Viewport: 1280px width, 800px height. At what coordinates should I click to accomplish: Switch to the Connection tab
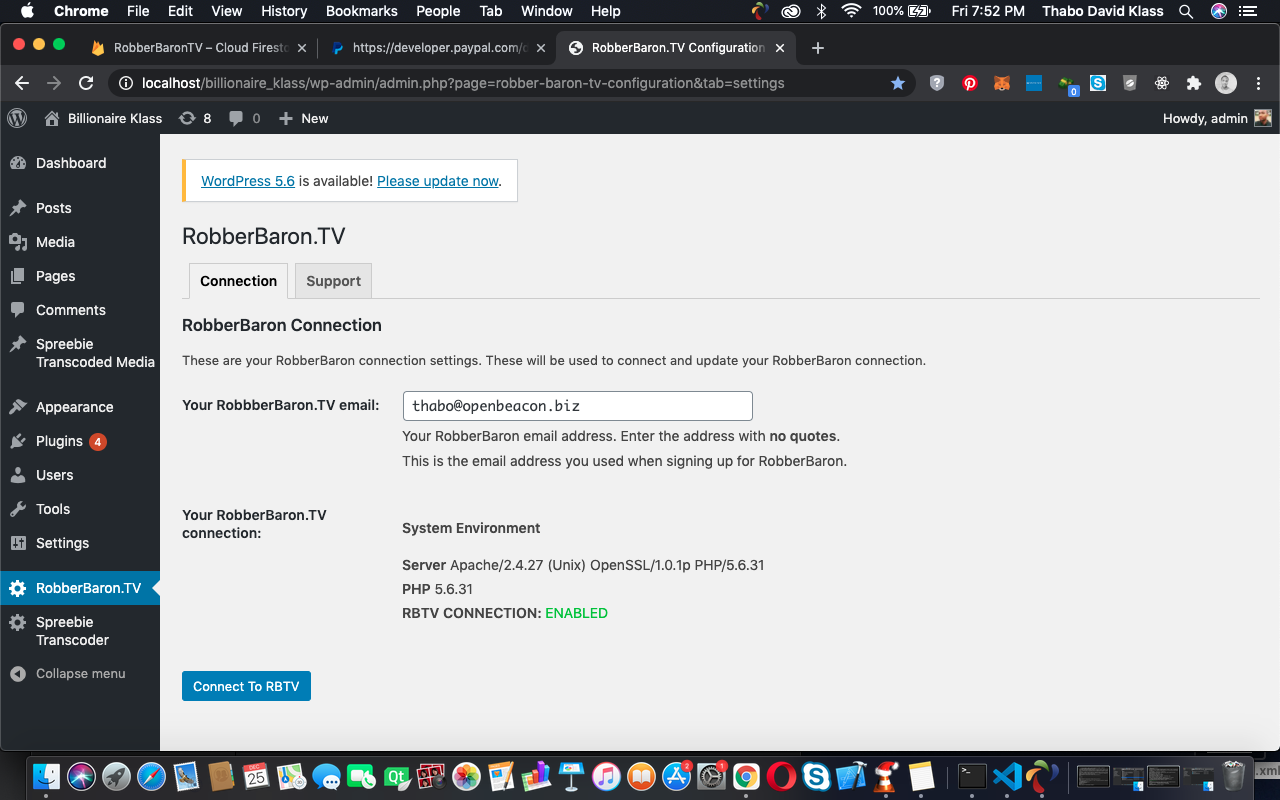point(238,281)
